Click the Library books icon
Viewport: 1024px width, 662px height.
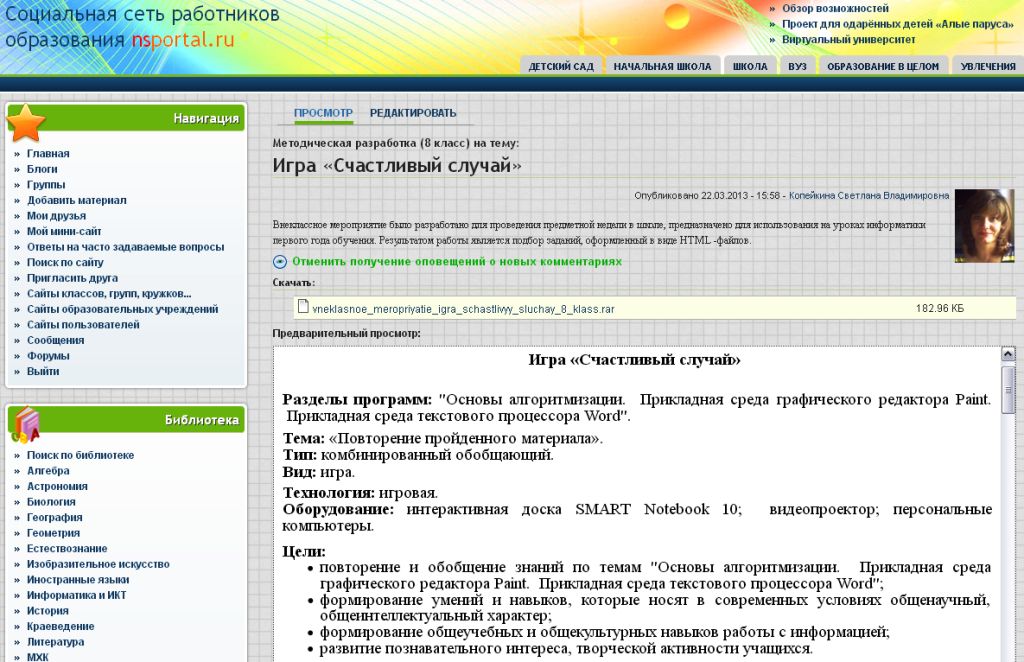[x=26, y=424]
